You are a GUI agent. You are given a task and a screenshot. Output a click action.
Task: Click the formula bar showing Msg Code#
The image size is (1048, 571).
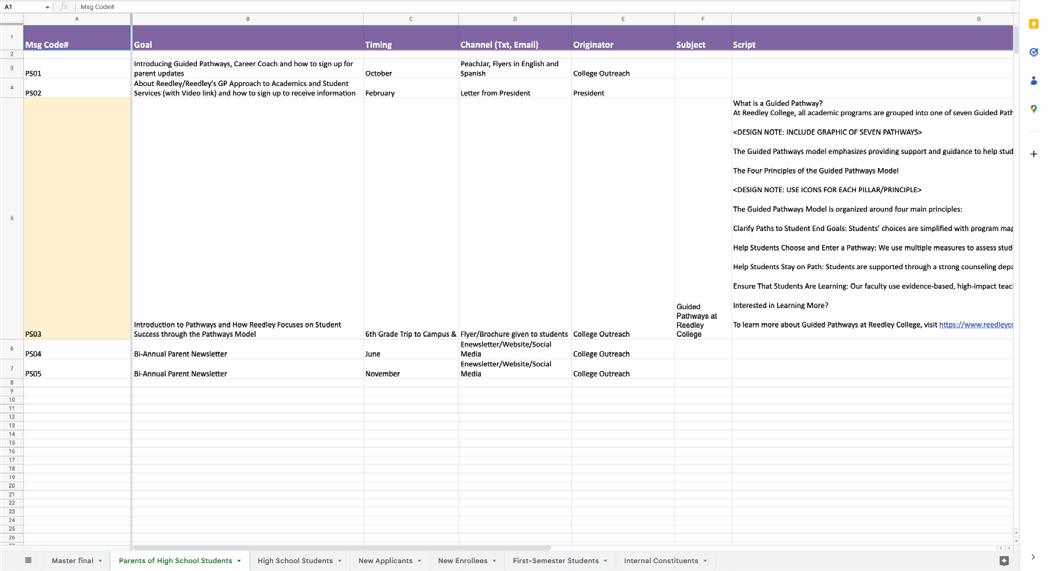(x=545, y=7)
